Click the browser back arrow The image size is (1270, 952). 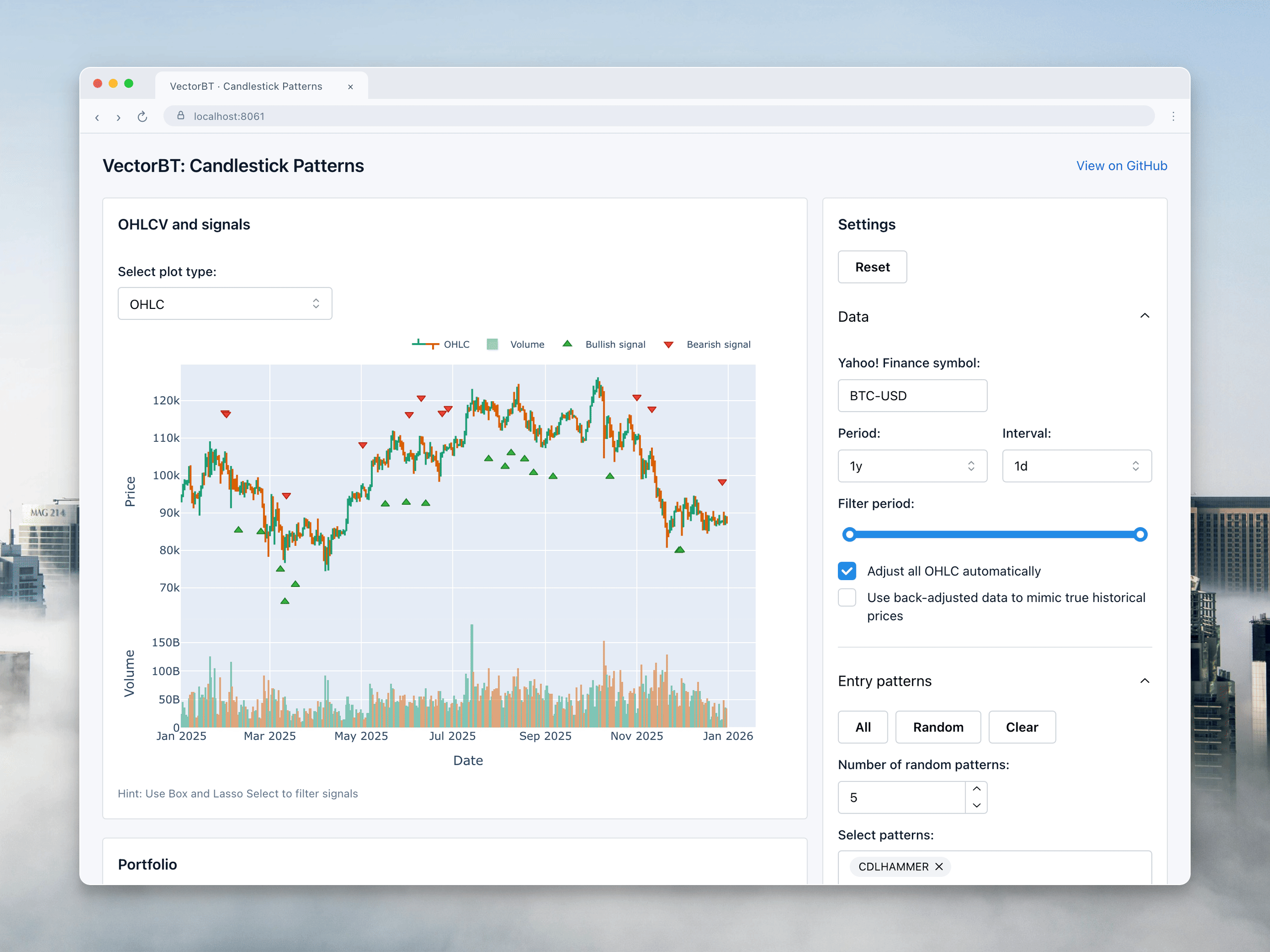coord(97,117)
